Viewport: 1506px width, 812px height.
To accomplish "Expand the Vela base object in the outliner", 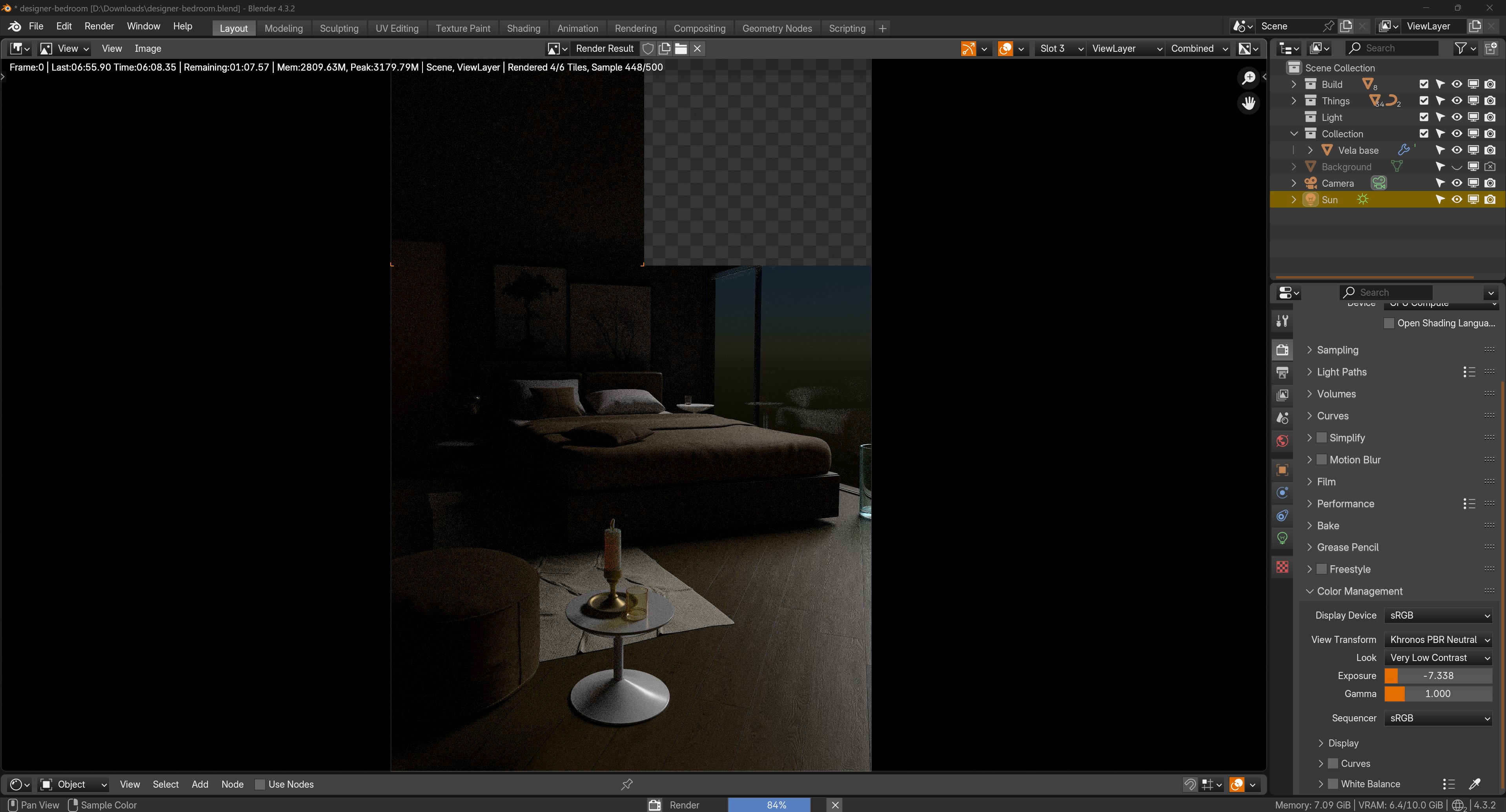I will point(1310,150).
